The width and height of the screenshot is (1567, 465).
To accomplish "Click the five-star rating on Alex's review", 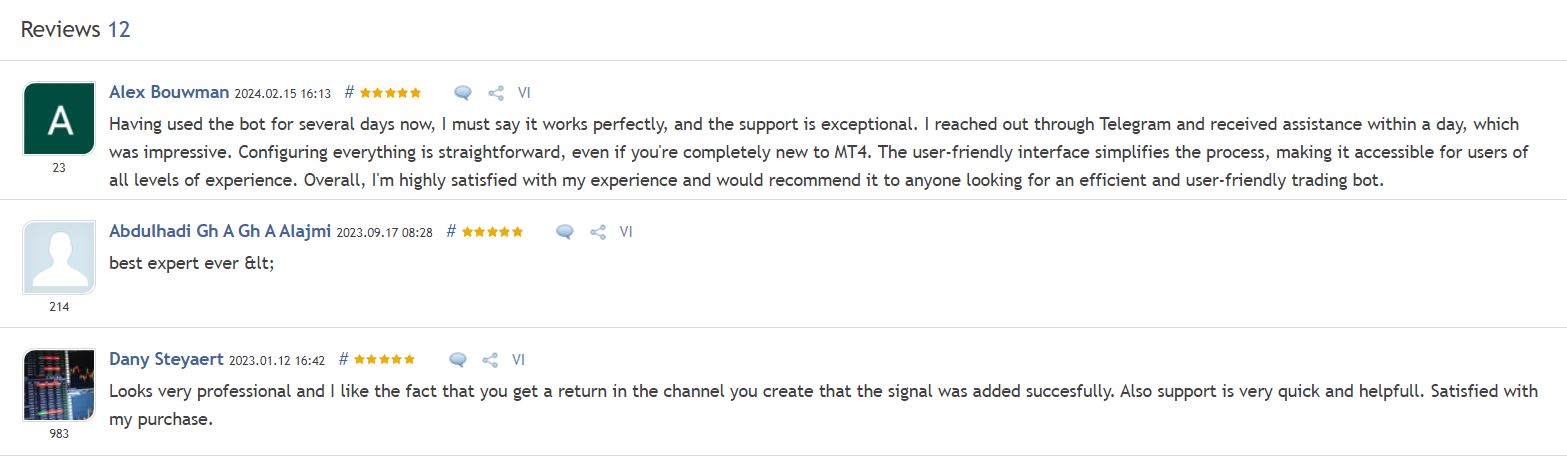I will point(390,93).
